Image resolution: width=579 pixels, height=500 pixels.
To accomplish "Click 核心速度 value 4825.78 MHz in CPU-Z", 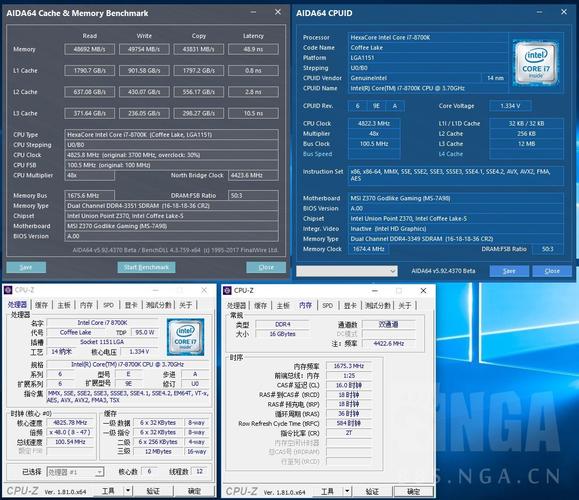I will (x=70, y=422).
